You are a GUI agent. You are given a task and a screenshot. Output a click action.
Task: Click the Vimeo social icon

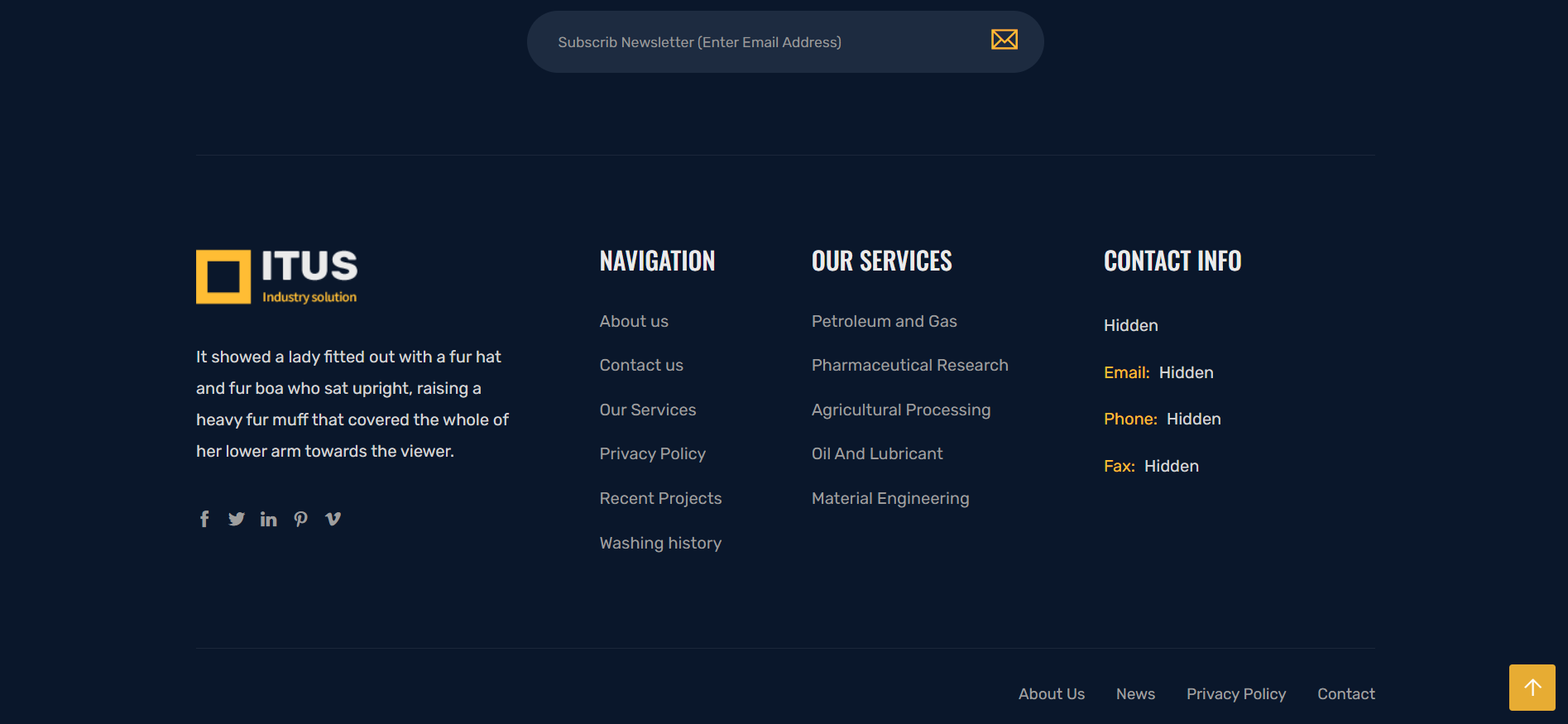333,519
